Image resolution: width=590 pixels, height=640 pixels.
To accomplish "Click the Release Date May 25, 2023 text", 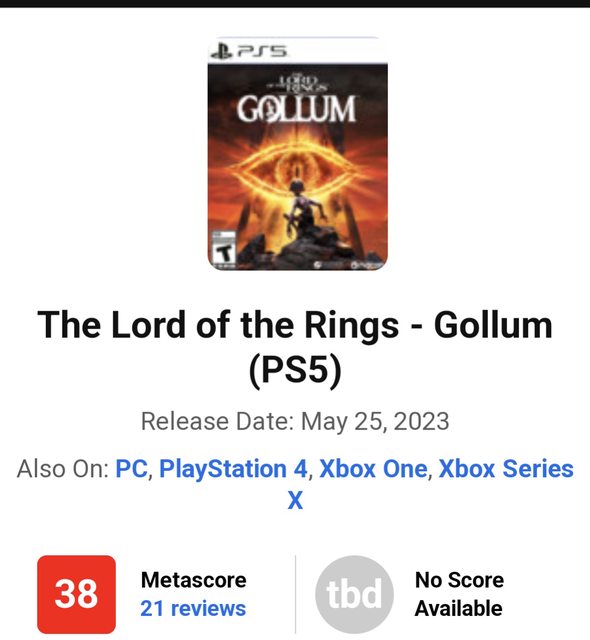I will coord(295,421).
